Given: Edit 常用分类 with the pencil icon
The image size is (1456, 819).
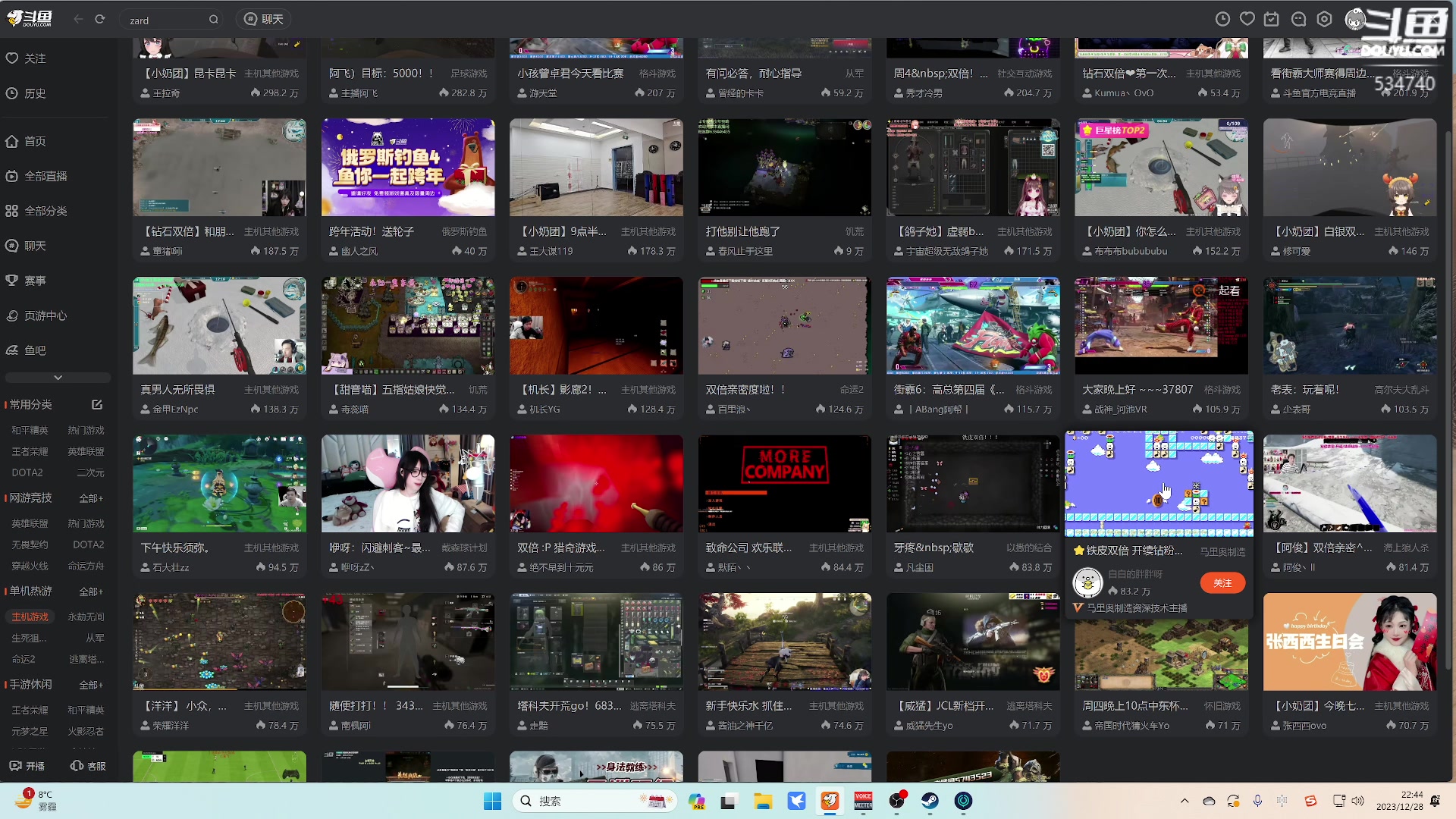Looking at the screenshot, I should (97, 405).
